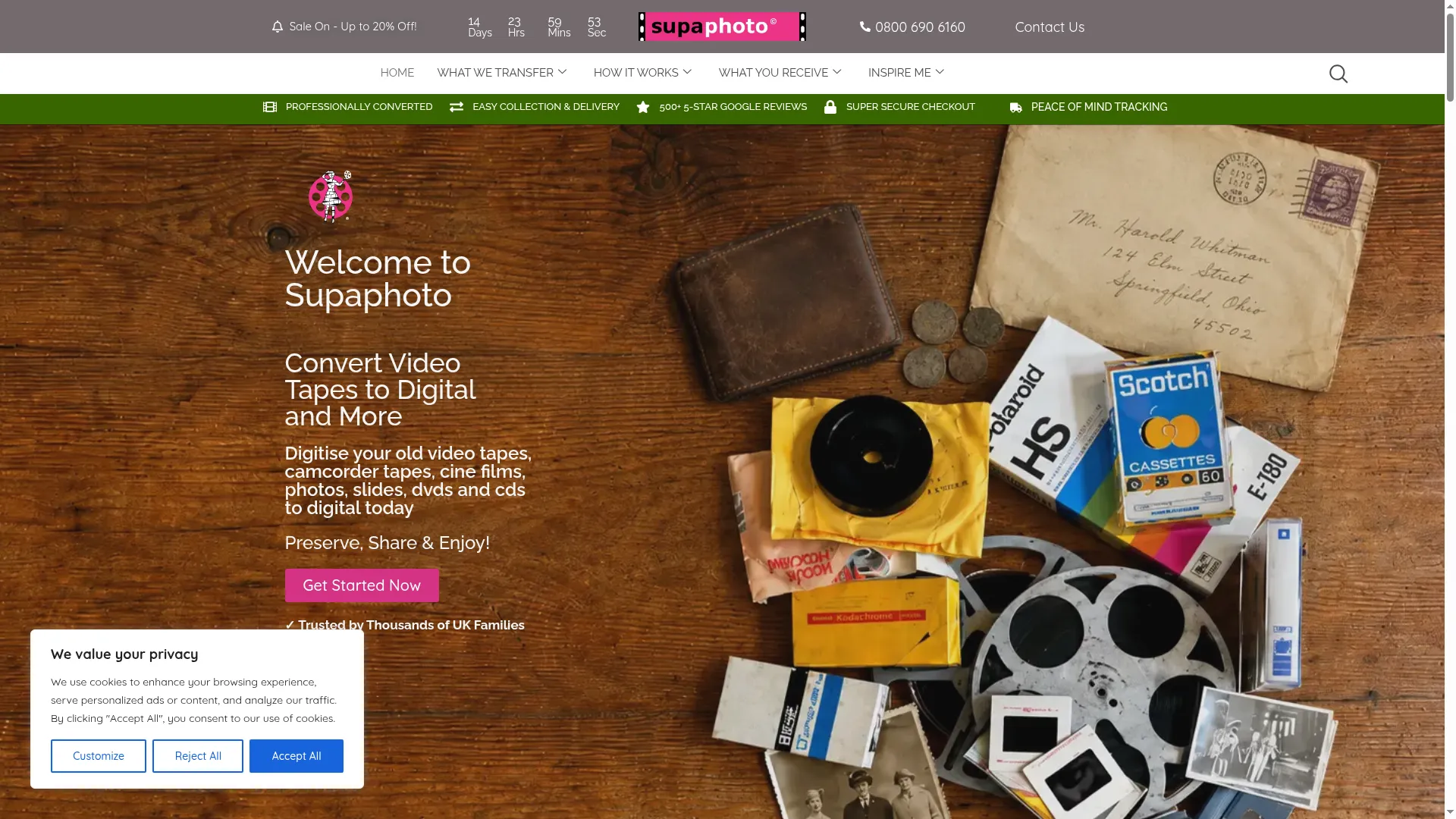Open the search magnifier icon
Image resolution: width=1456 pixels, height=819 pixels.
point(1338,74)
